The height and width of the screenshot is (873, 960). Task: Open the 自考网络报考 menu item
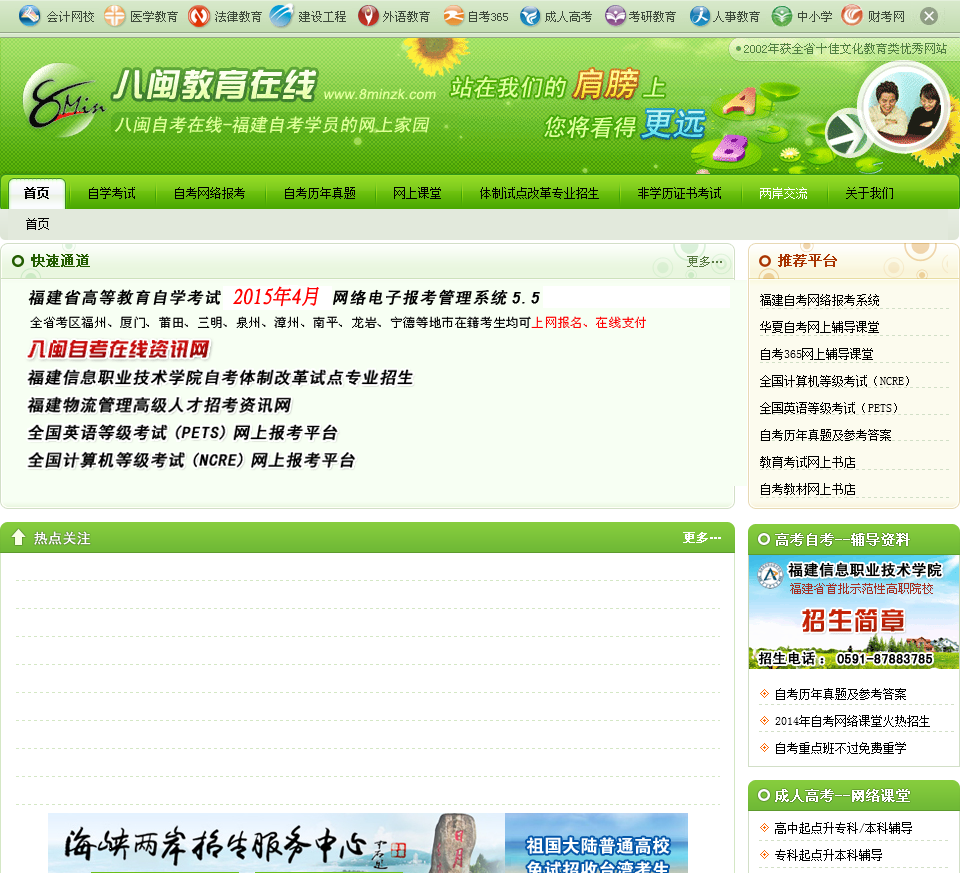pyautogui.click(x=209, y=193)
